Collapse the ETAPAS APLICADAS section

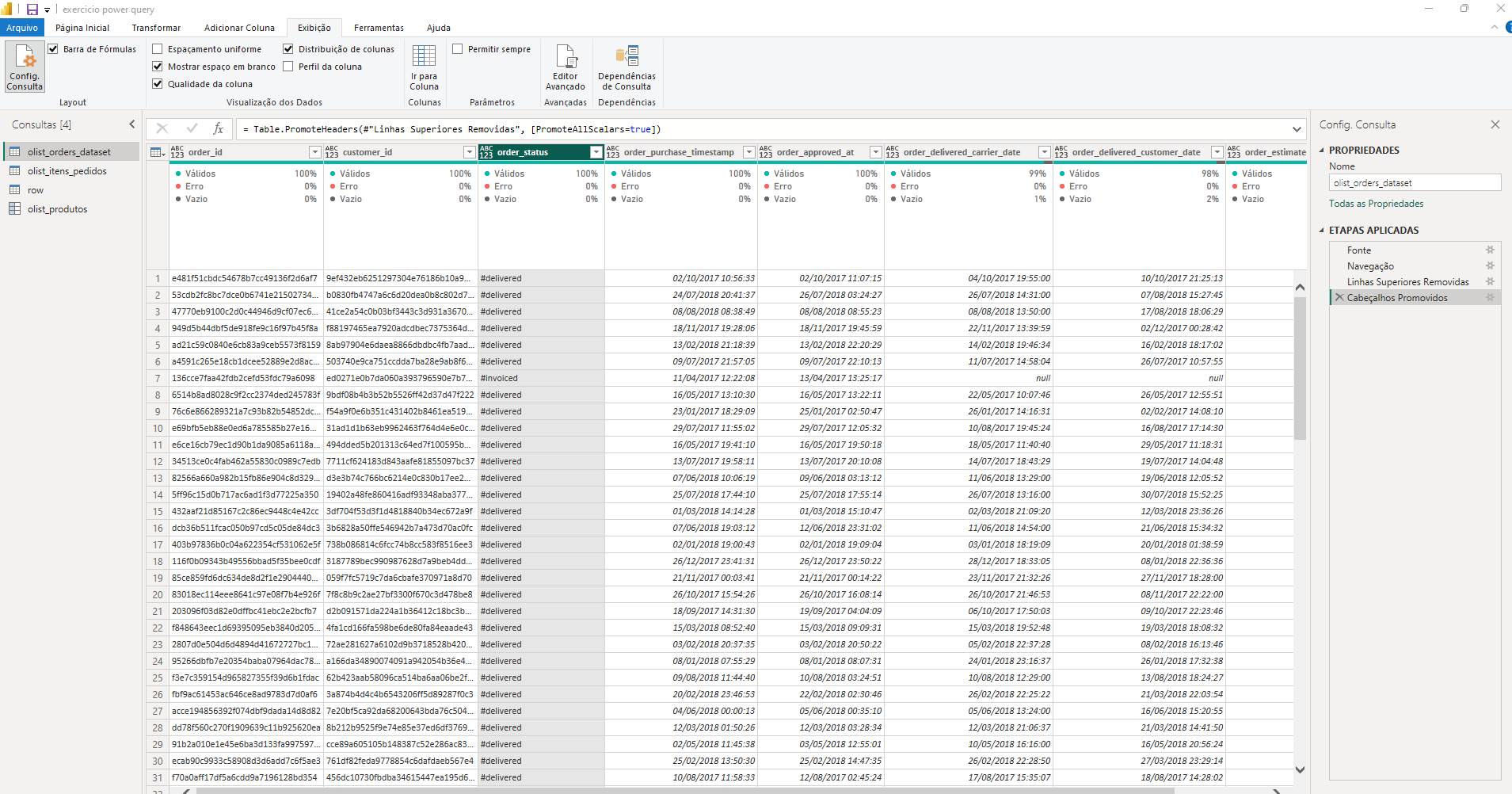tap(1322, 230)
